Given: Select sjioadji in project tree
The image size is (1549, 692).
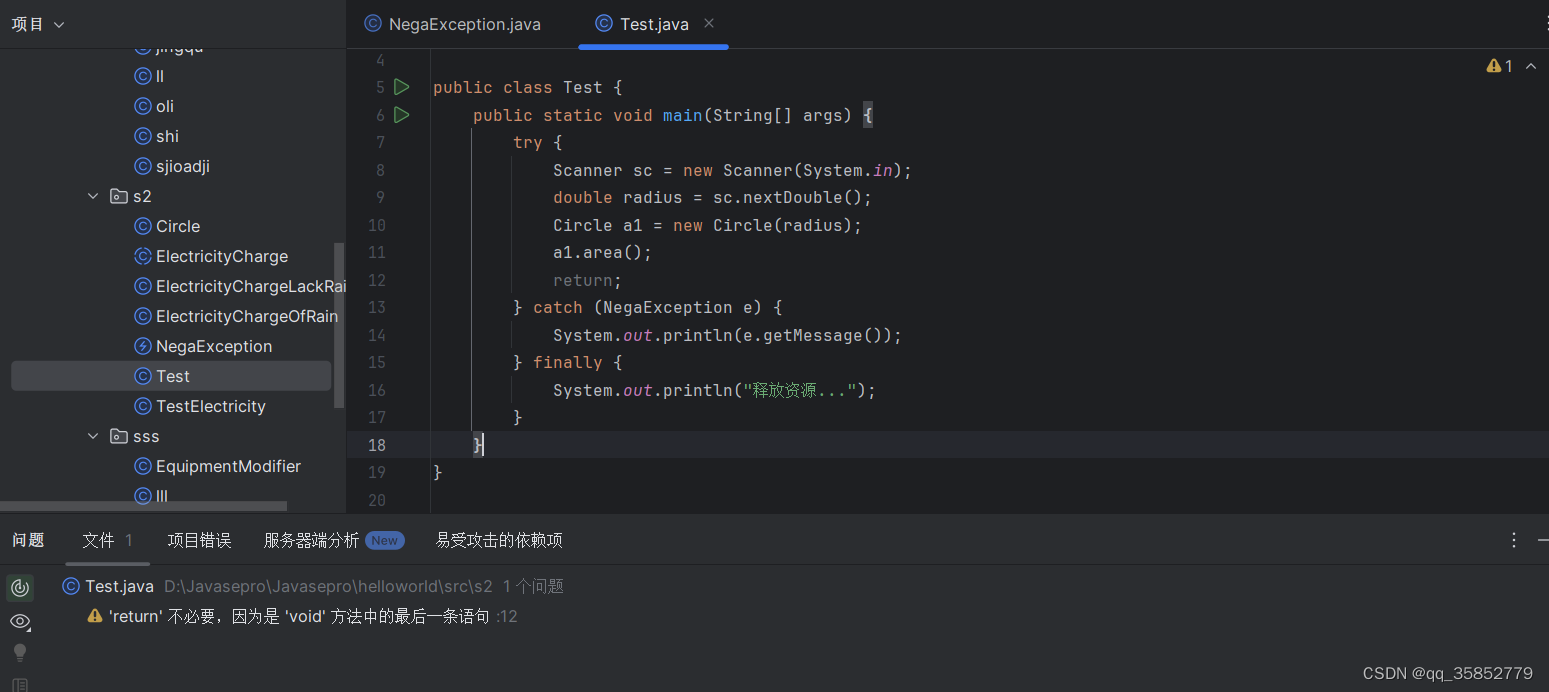Looking at the screenshot, I should point(183,166).
